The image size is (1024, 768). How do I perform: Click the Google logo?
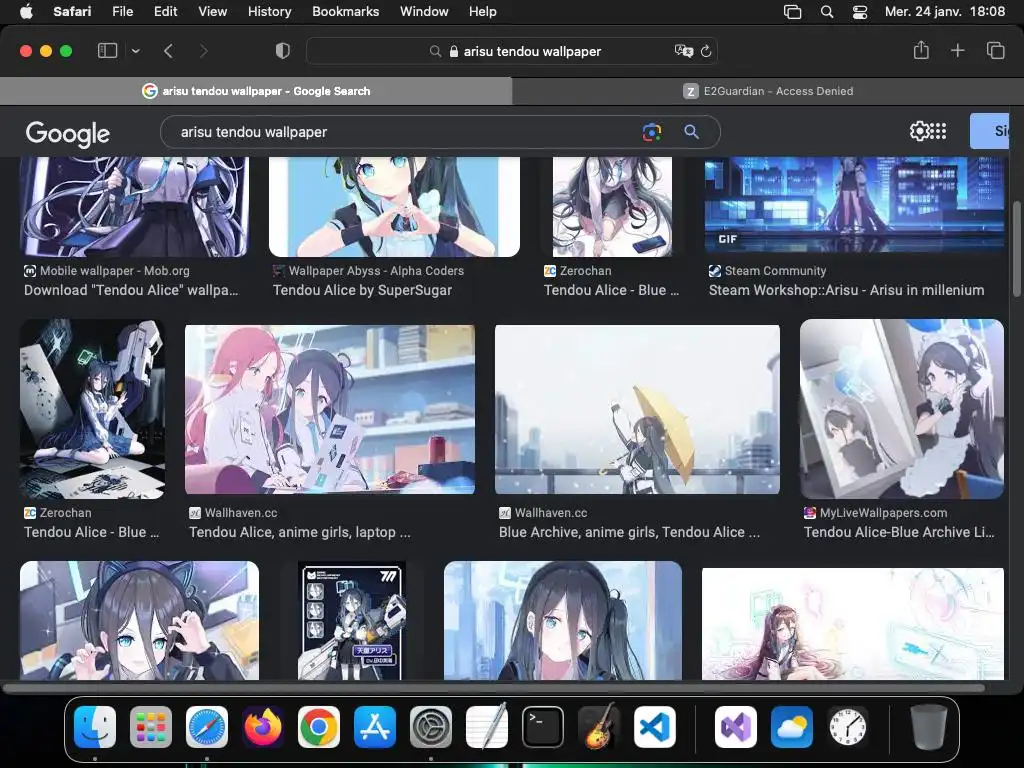click(x=68, y=133)
